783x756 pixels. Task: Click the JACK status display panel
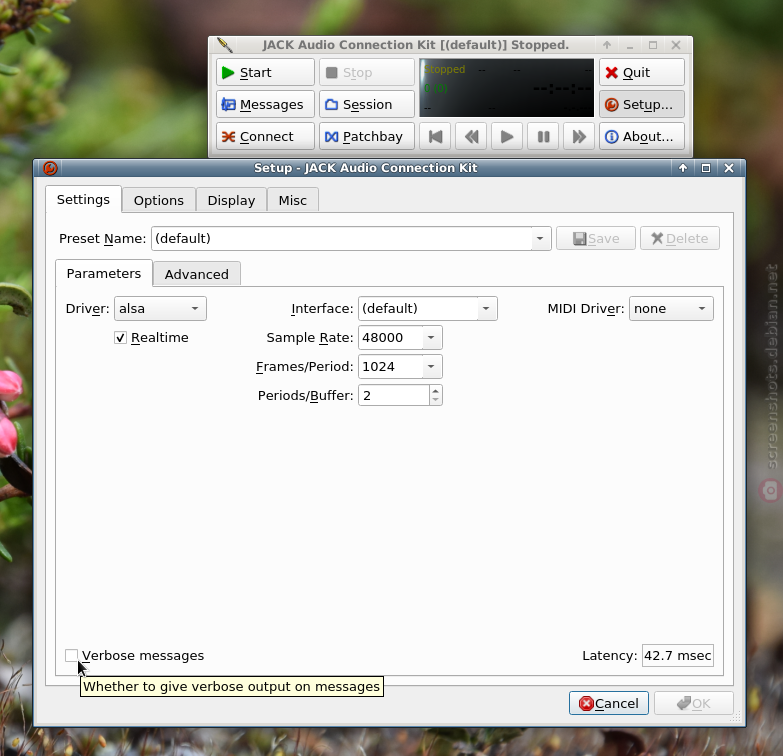tap(507, 88)
